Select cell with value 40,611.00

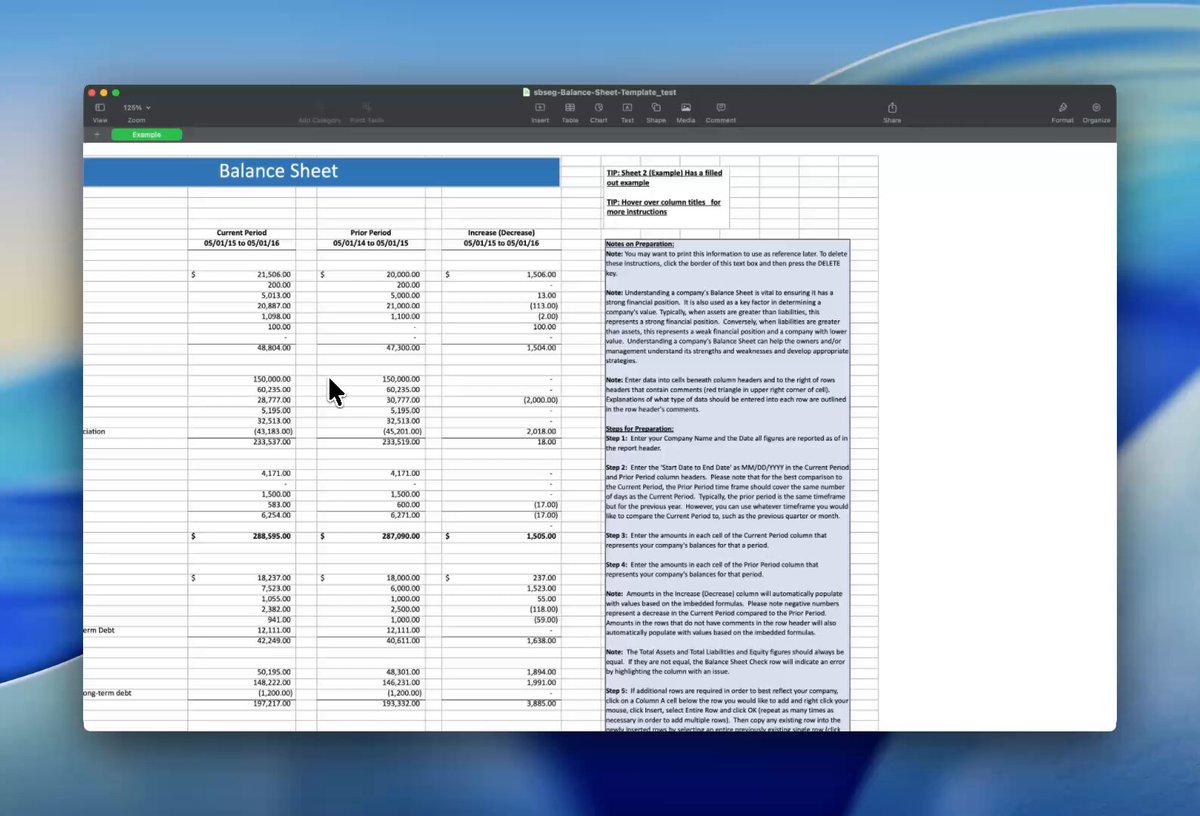(x=402, y=641)
